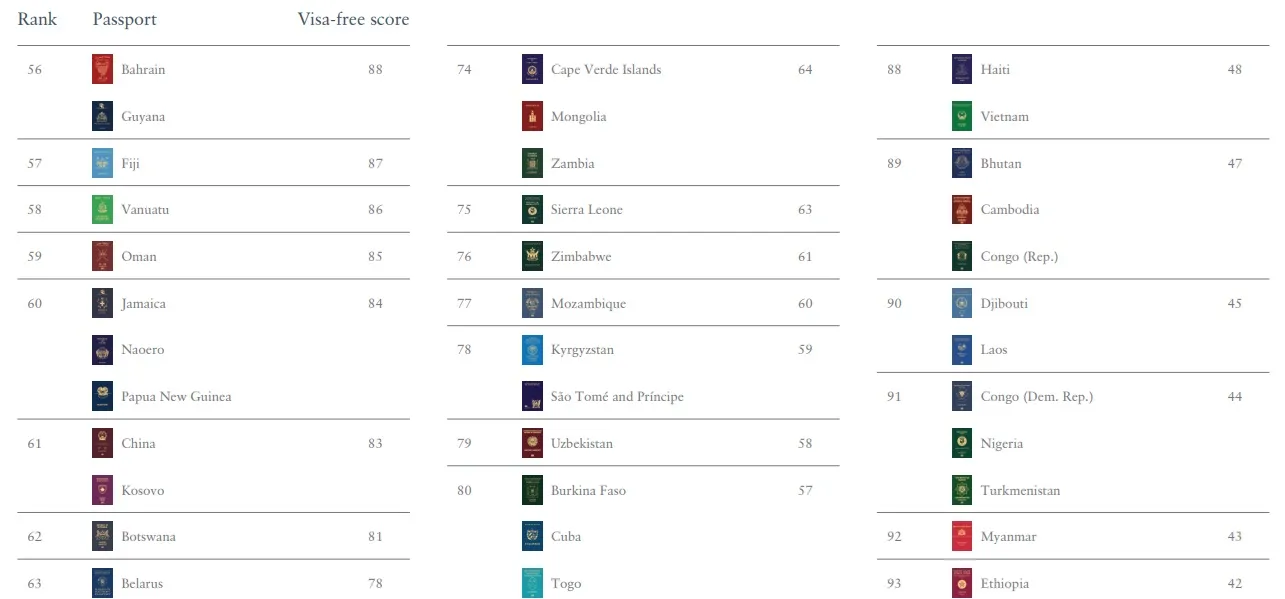This screenshot has width=1285, height=599.
Task: Select the Congo (Dem. Rep.) link
Action: (1037, 397)
